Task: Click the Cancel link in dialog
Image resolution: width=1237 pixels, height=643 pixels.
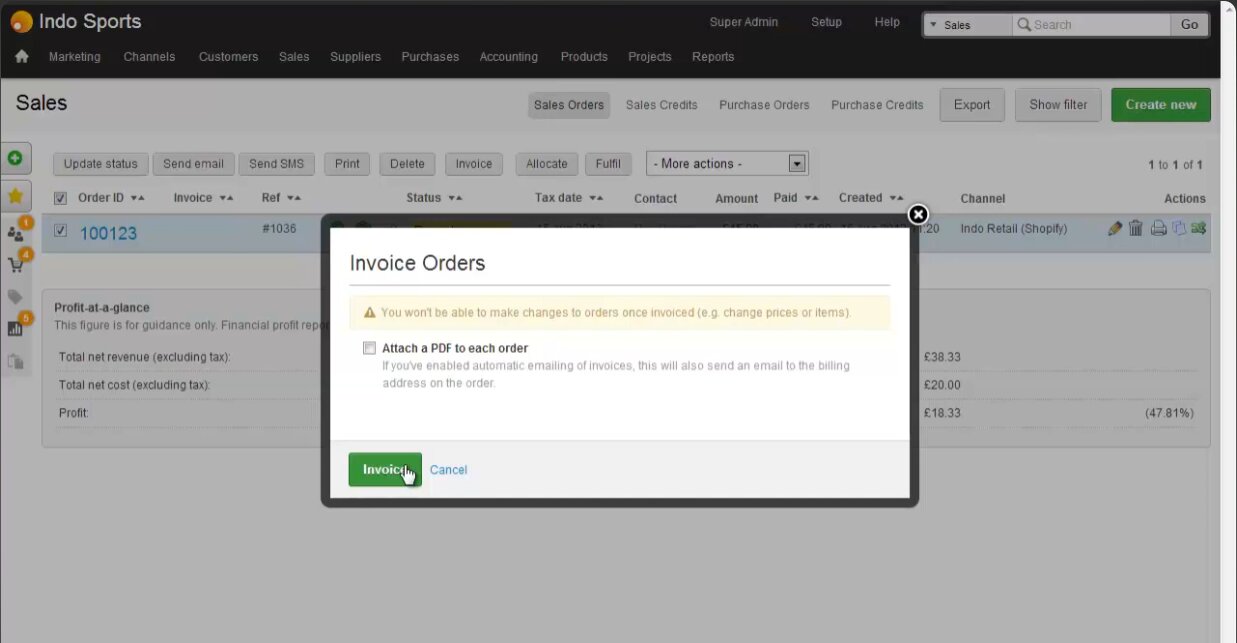Action: (448, 470)
